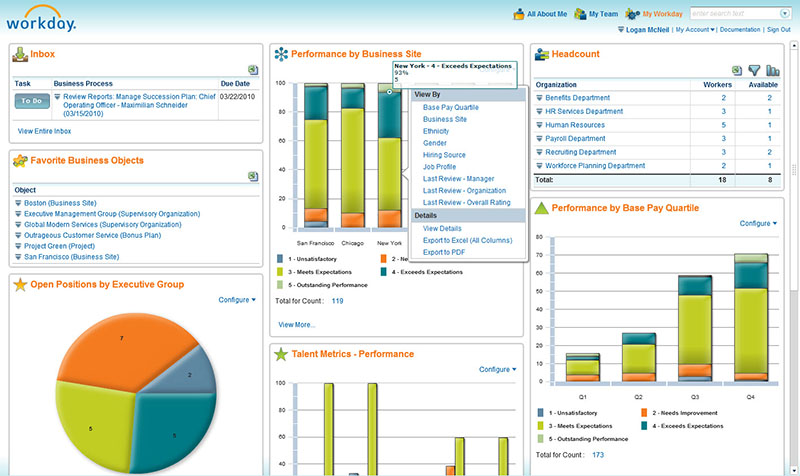This screenshot has width=800, height=476.
Task: Expand the My Account dropdown
Action: pyautogui.click(x=695, y=30)
